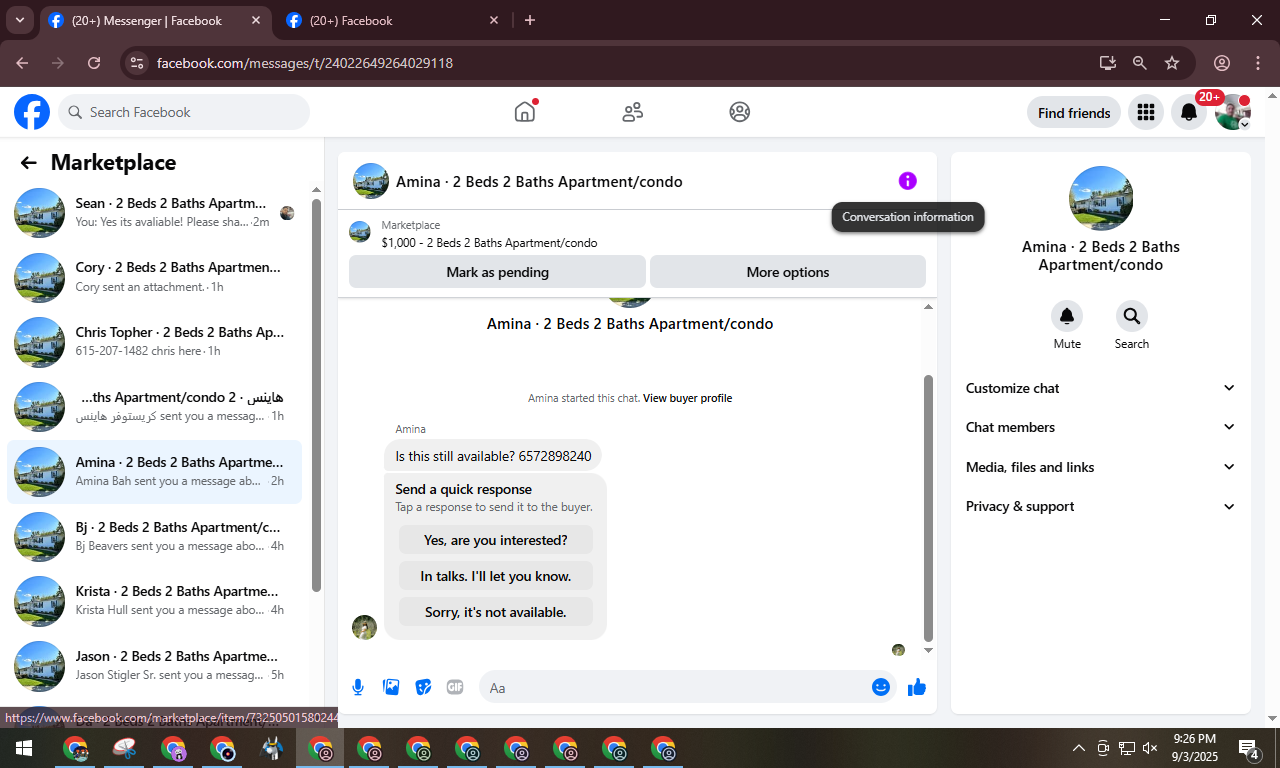Screen dimensions: 1280x768
Task: Attach a photo with the image icon
Action: tap(391, 687)
